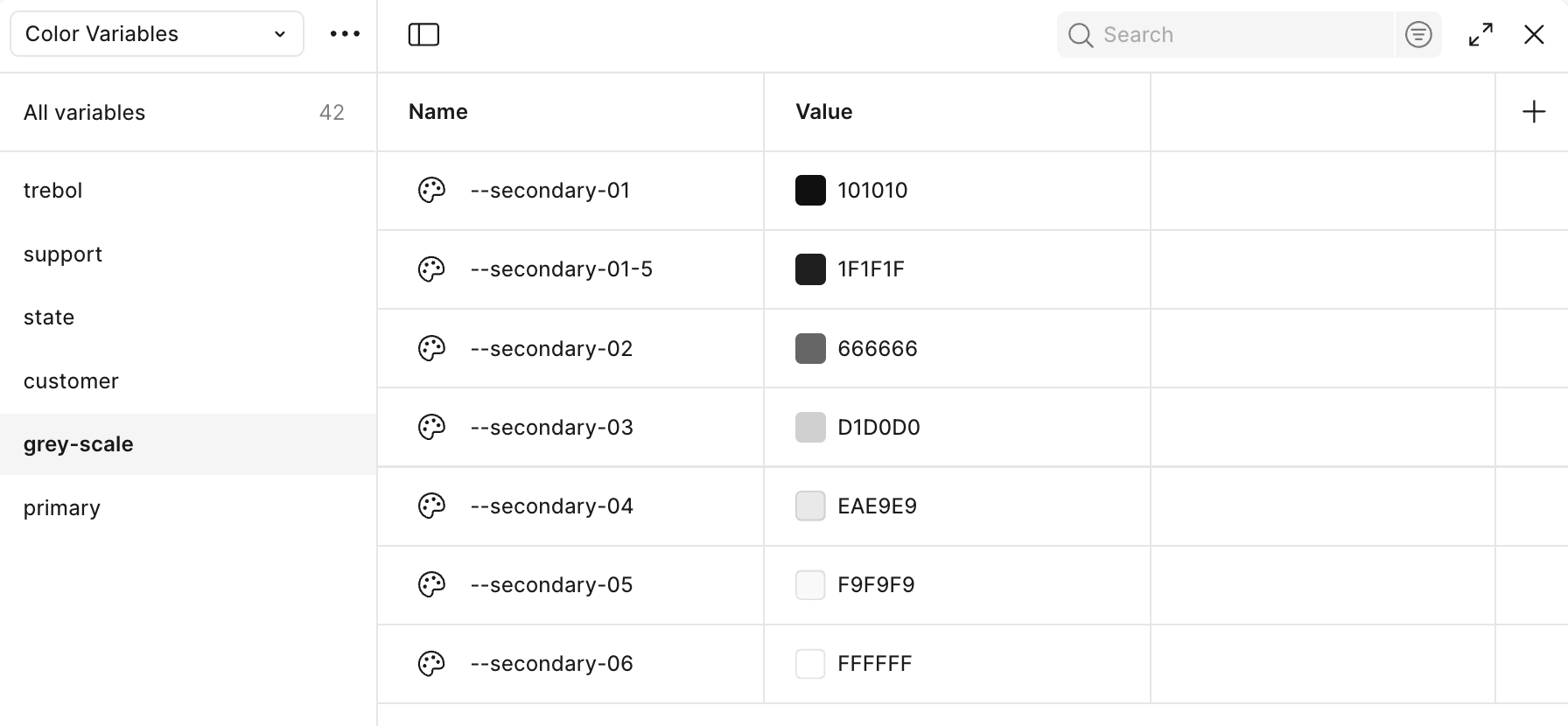Select the support group
Viewport: 1568px width, 726px height.
click(188, 255)
